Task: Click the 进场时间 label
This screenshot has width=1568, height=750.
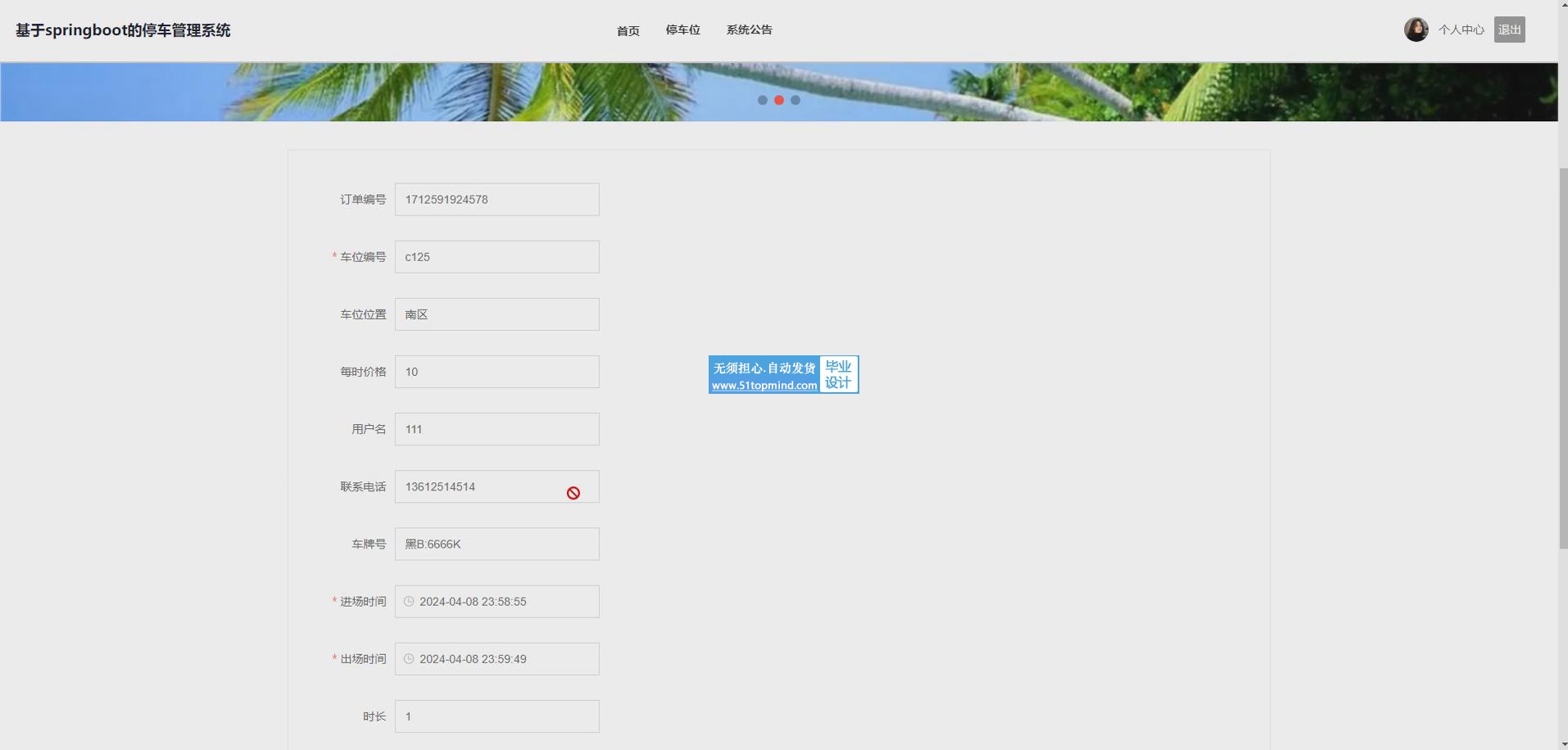Action: click(363, 602)
